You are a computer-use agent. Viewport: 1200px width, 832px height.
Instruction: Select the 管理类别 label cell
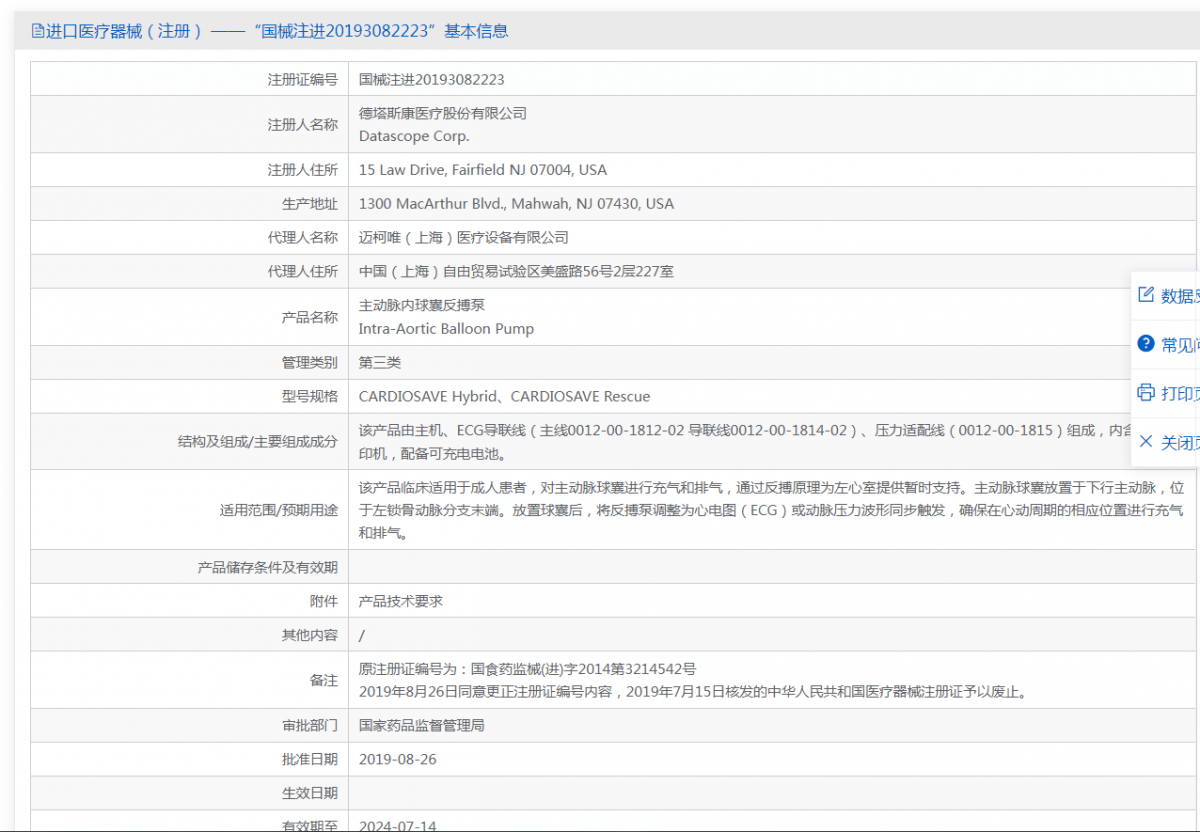pos(189,363)
